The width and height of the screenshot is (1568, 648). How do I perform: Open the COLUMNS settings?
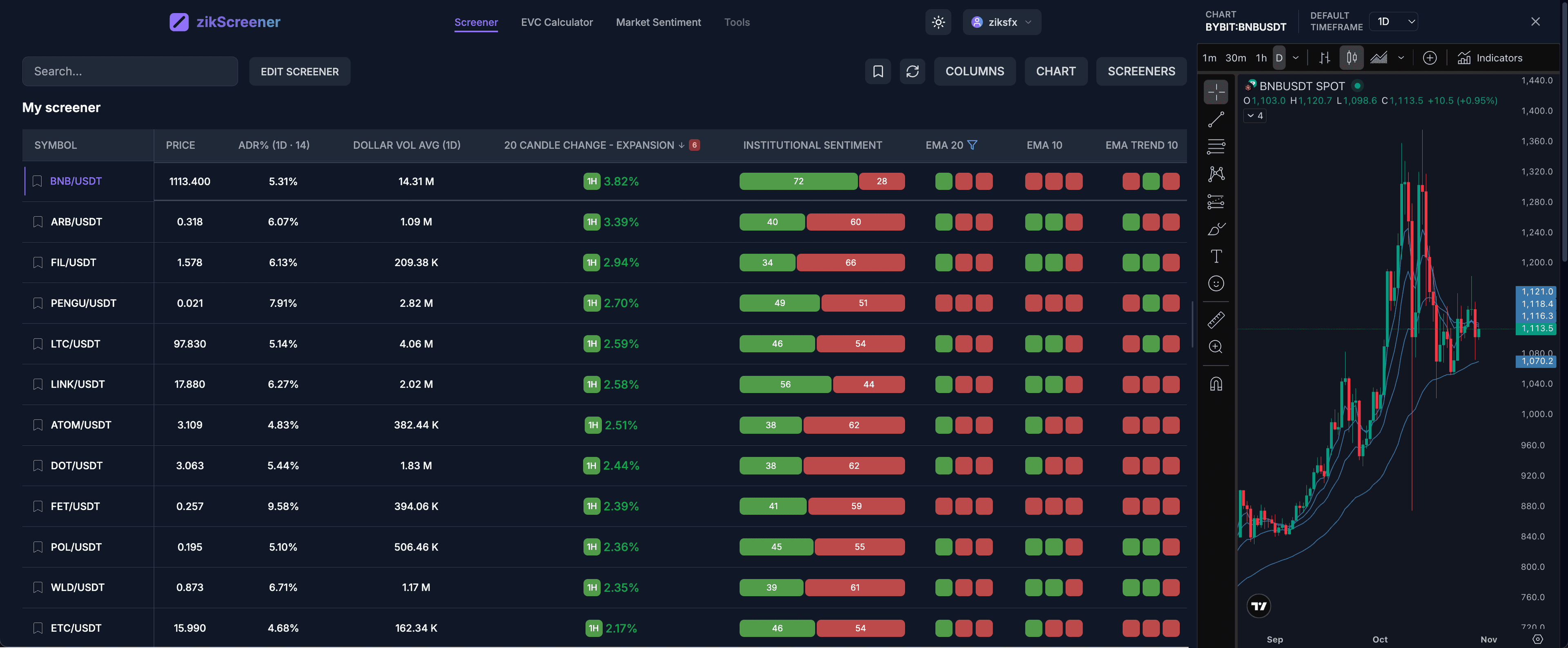(975, 71)
